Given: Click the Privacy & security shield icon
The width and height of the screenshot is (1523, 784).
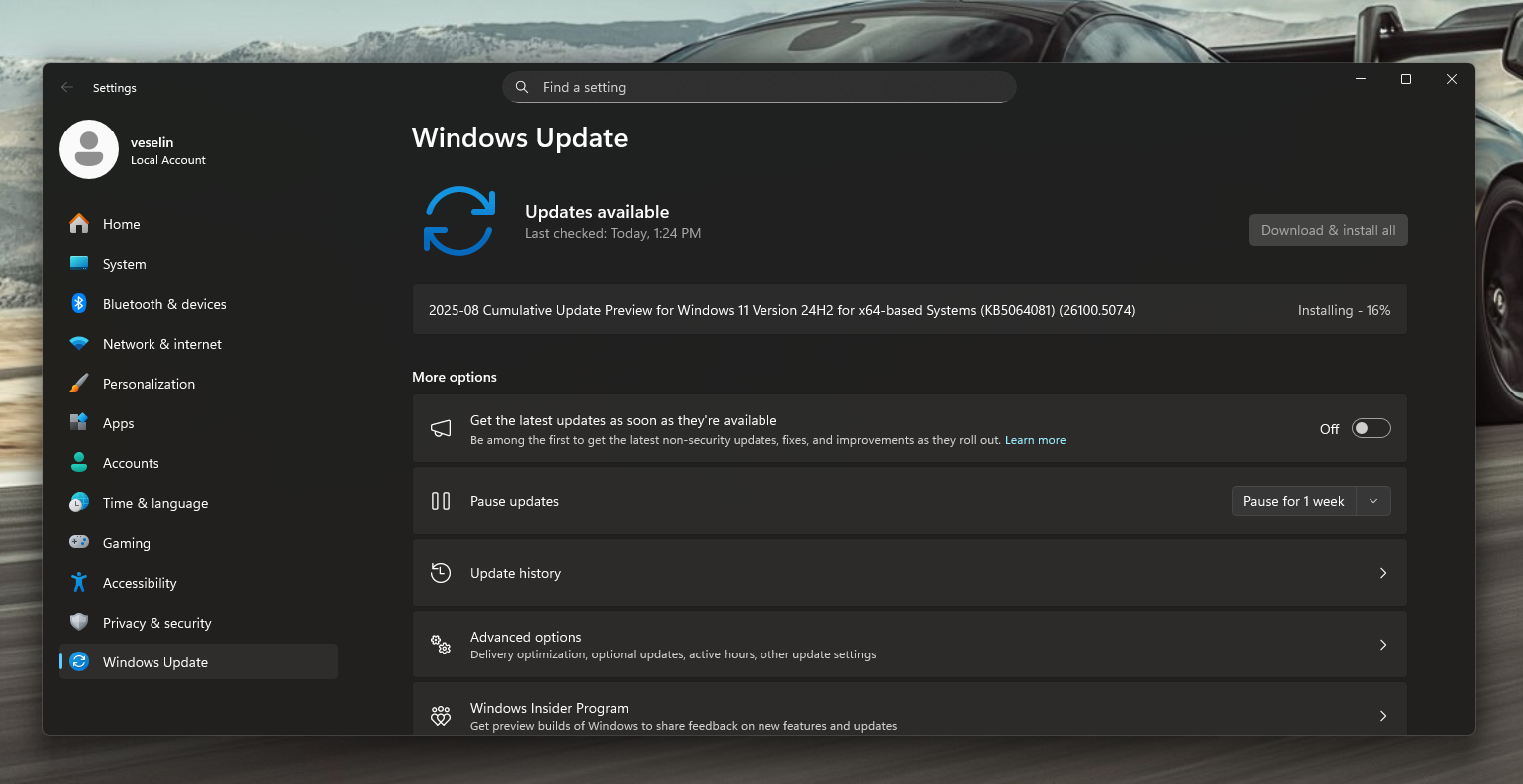Looking at the screenshot, I should (x=79, y=623).
